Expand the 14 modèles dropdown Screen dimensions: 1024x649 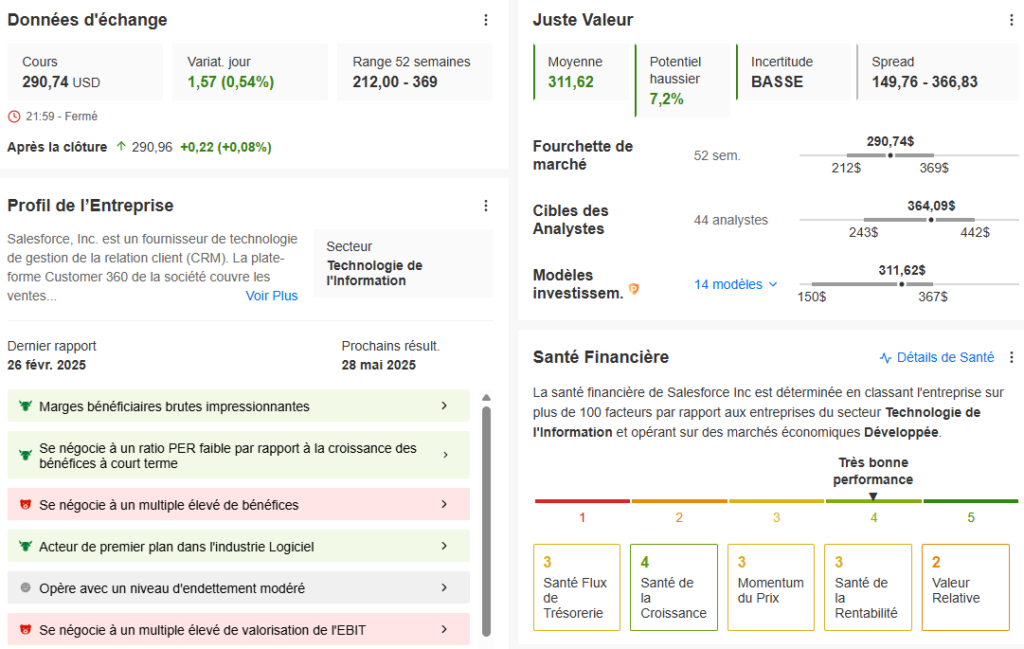(736, 284)
